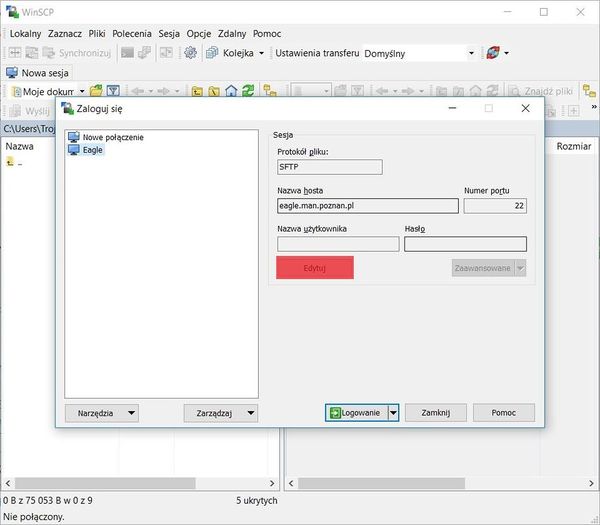This screenshot has width=600, height=525.
Task: Open the Kolejka dropdown arrow
Action: pyautogui.click(x=261, y=53)
